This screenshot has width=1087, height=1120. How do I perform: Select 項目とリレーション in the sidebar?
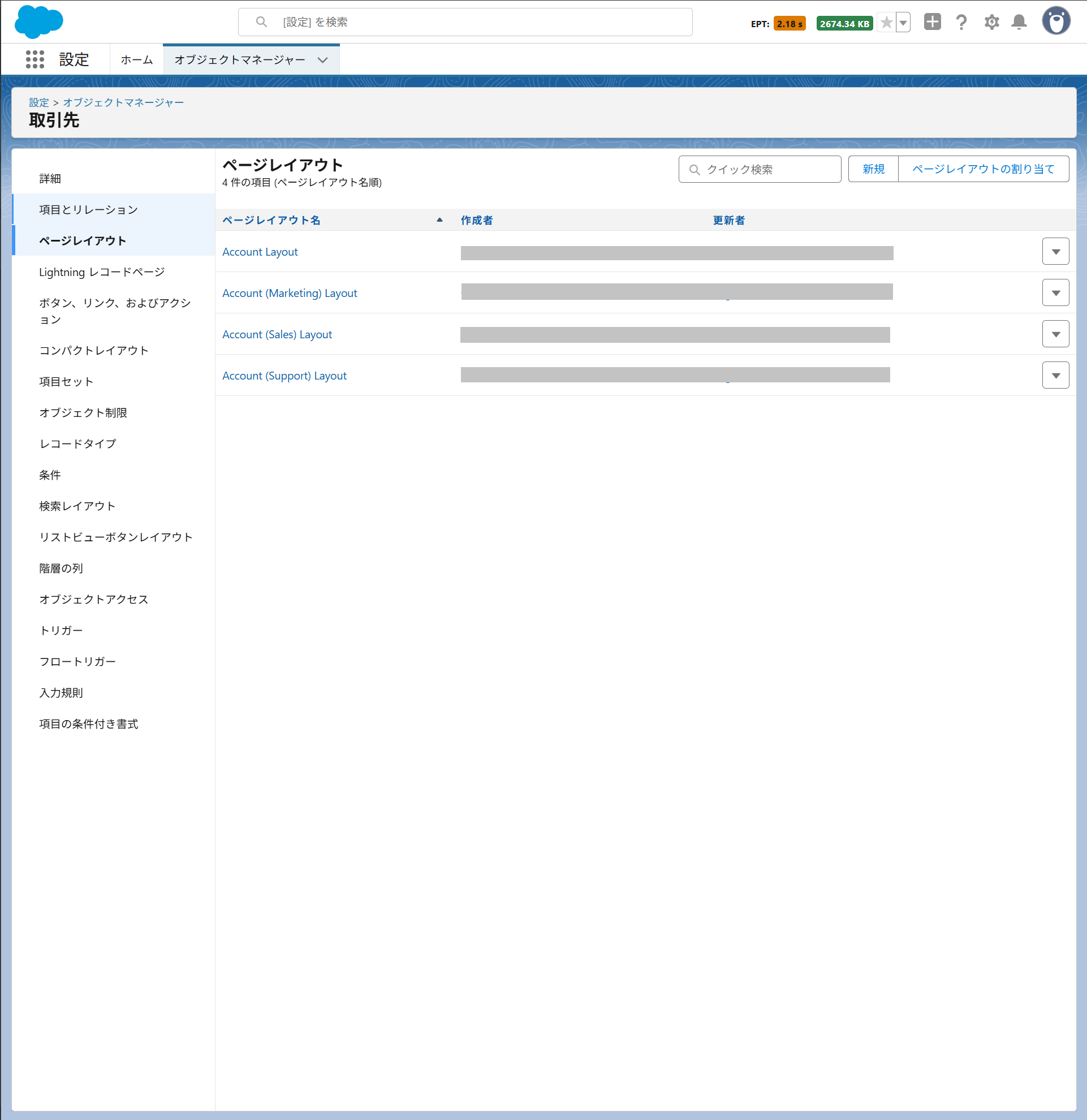pos(89,210)
